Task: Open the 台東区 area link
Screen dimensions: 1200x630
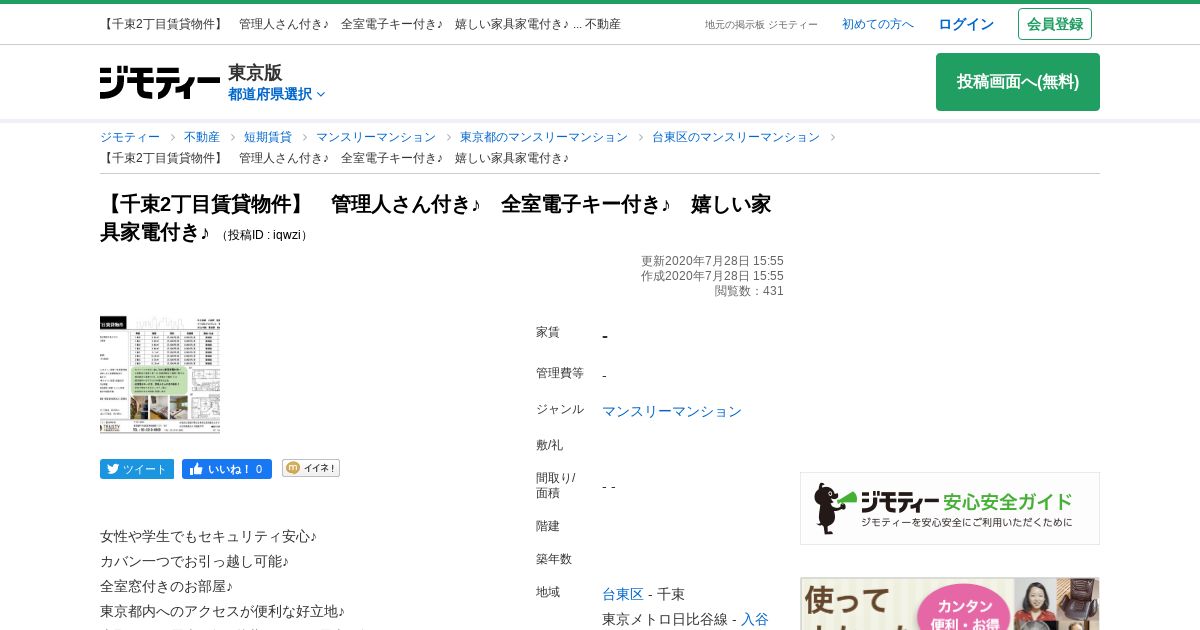Action: (x=623, y=594)
